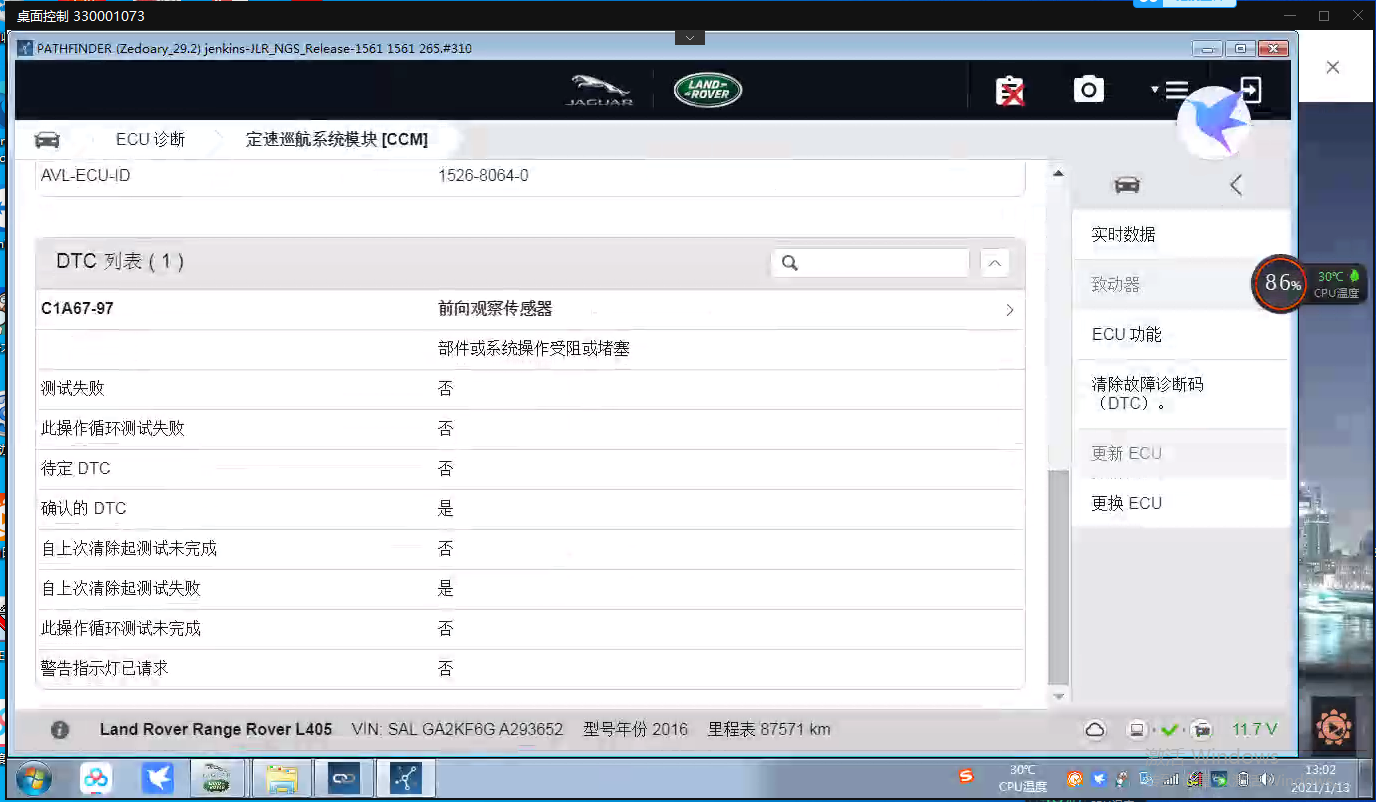Click the VIN text in status bar
This screenshot has height=802, width=1376.
click(x=457, y=730)
